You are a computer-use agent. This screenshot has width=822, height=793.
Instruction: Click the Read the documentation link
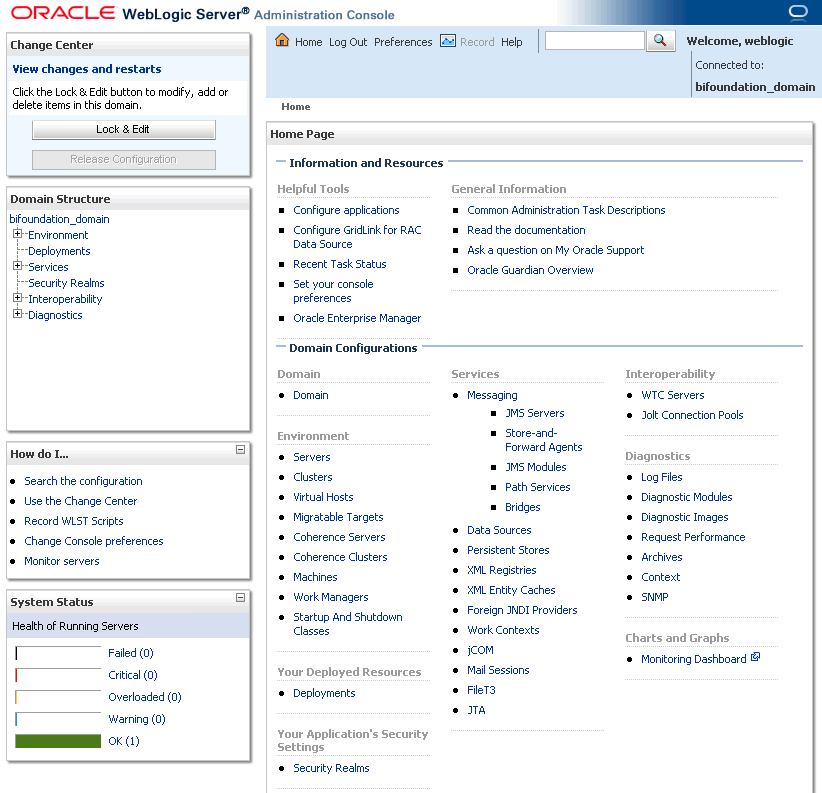click(x=526, y=230)
